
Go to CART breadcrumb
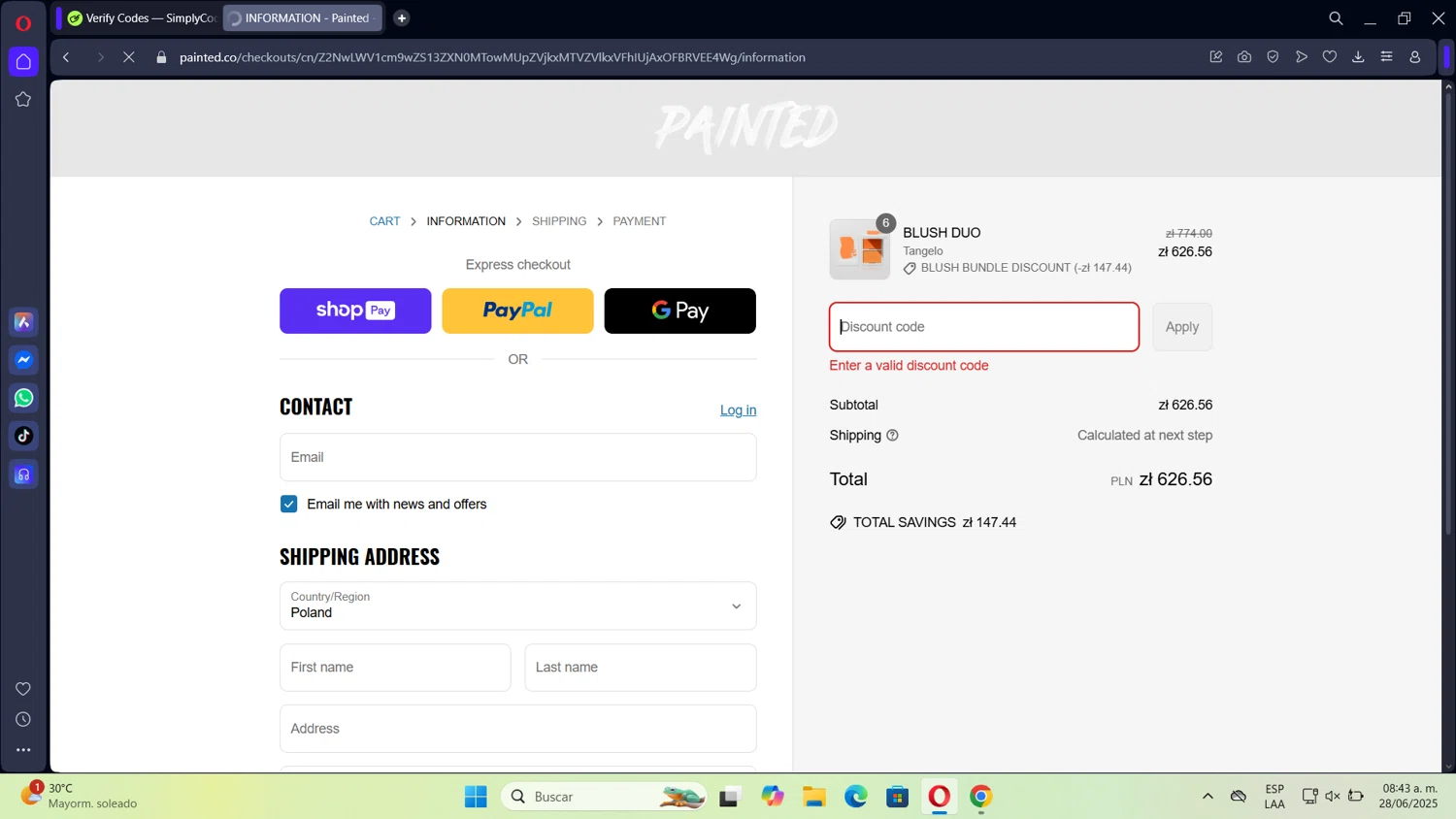384,221
